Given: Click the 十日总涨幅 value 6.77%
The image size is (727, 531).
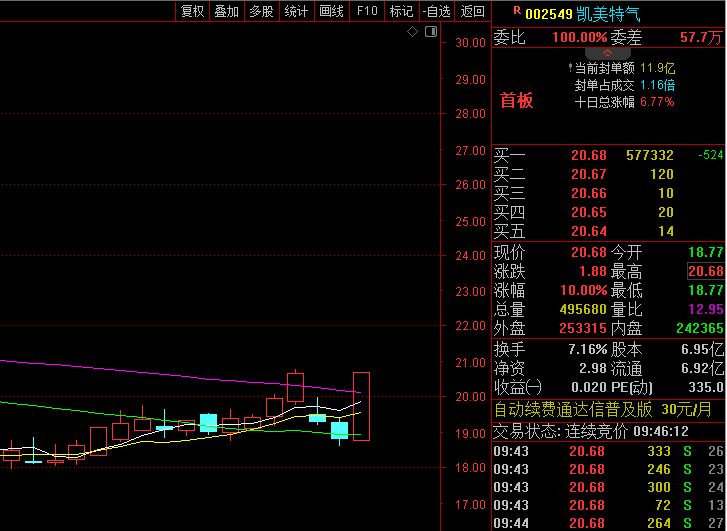Looking at the screenshot, I should [x=657, y=102].
